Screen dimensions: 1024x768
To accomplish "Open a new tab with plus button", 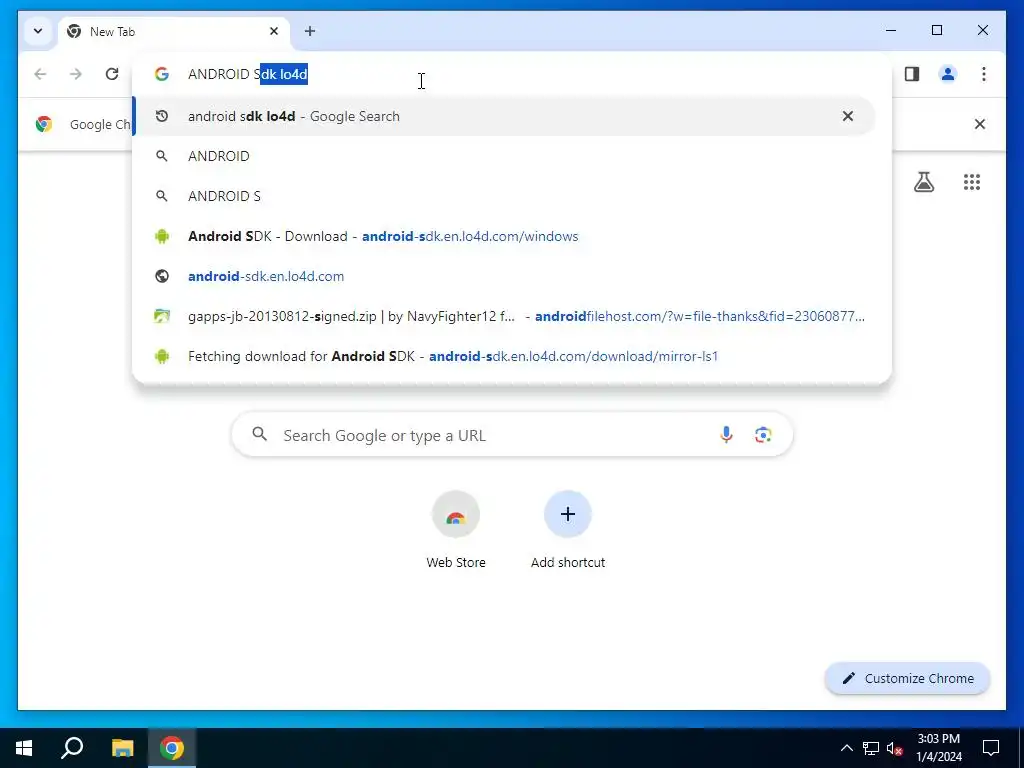I will pyautogui.click(x=310, y=31).
